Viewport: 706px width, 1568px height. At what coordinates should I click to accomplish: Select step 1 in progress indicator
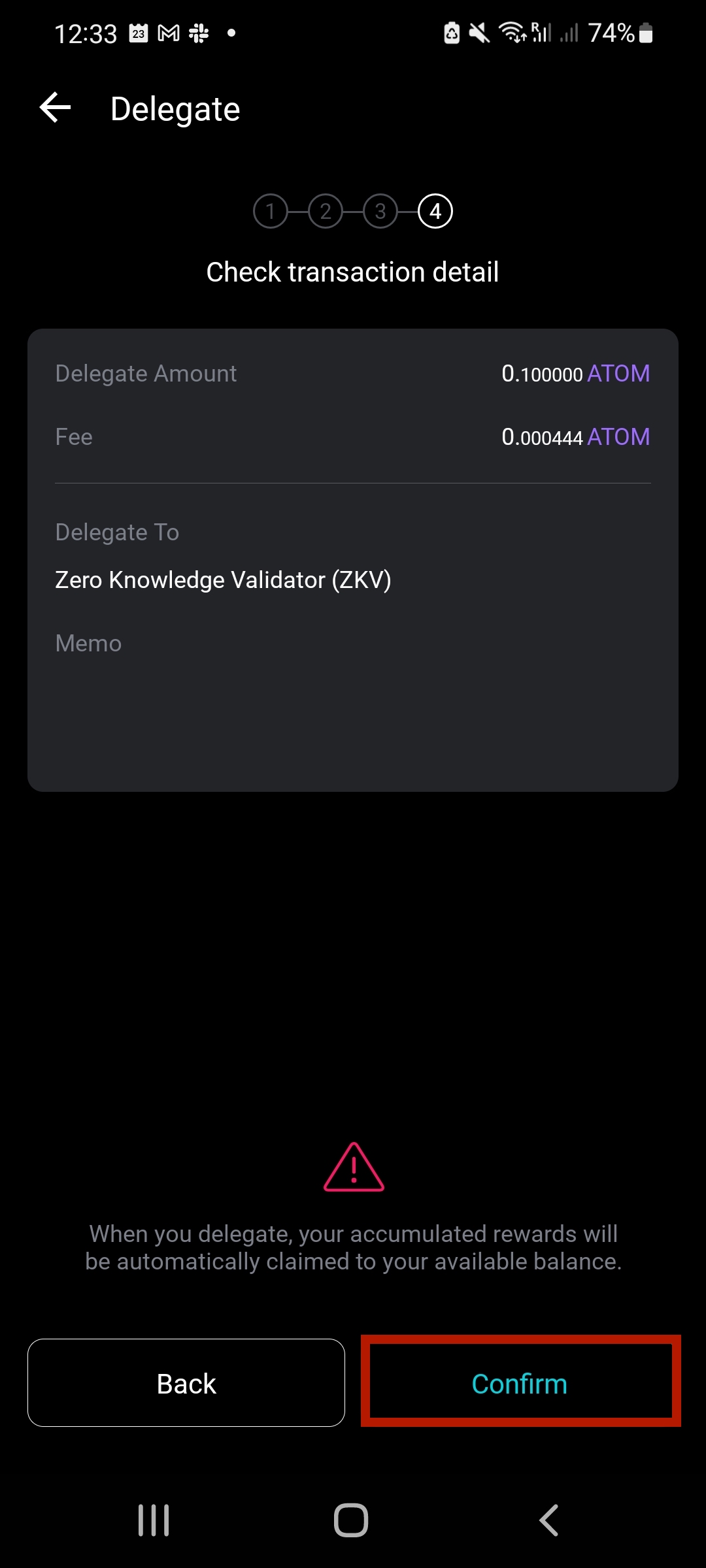tap(271, 211)
